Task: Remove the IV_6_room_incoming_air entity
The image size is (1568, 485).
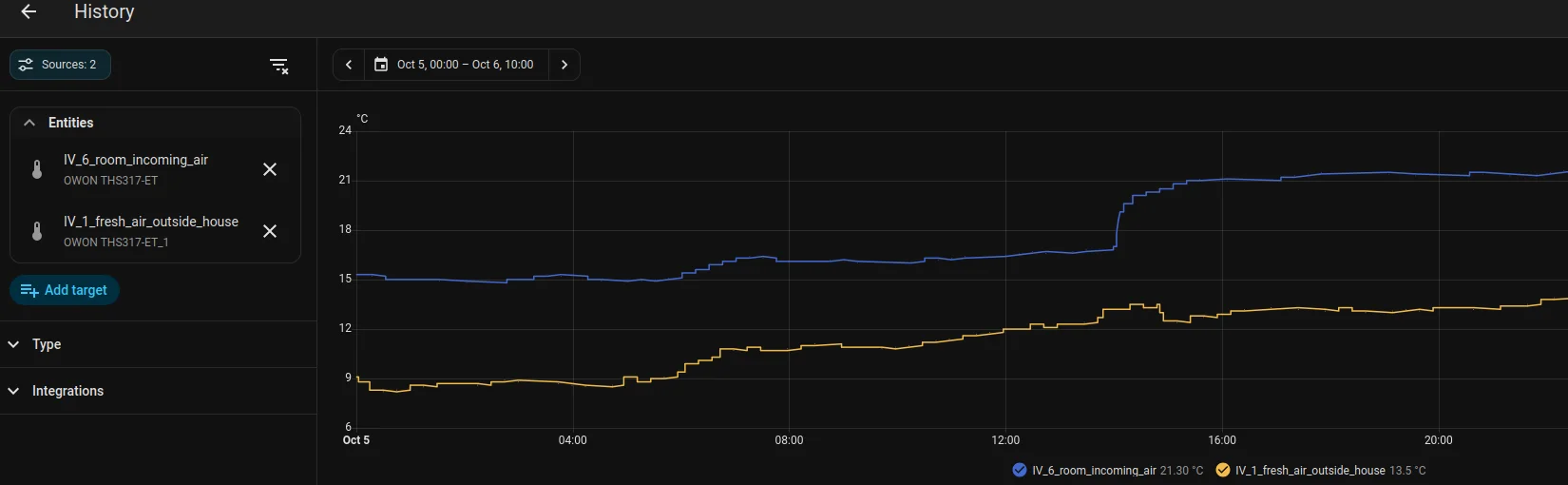Action: (x=270, y=169)
